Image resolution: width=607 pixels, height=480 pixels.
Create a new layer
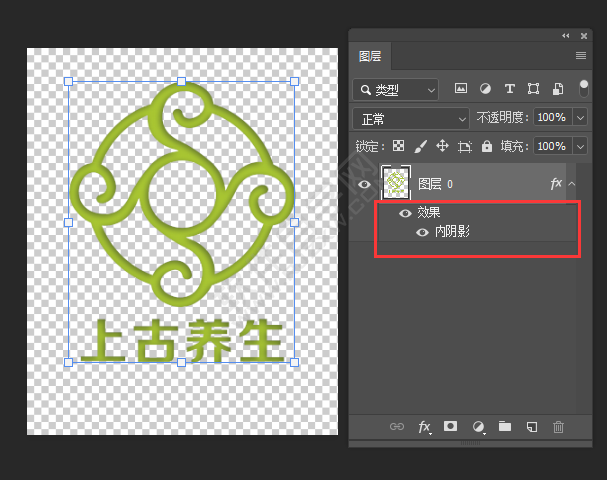tap(532, 427)
